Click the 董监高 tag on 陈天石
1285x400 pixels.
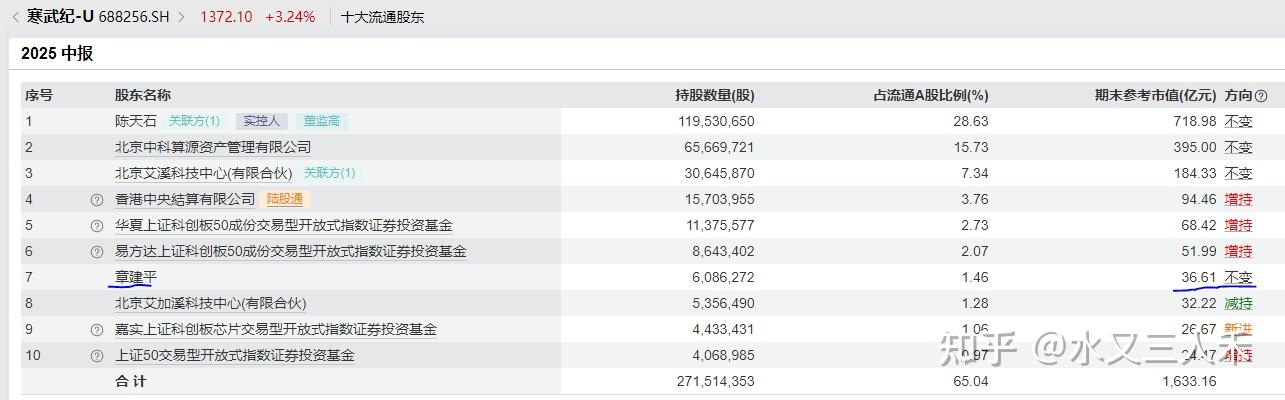pos(322,121)
